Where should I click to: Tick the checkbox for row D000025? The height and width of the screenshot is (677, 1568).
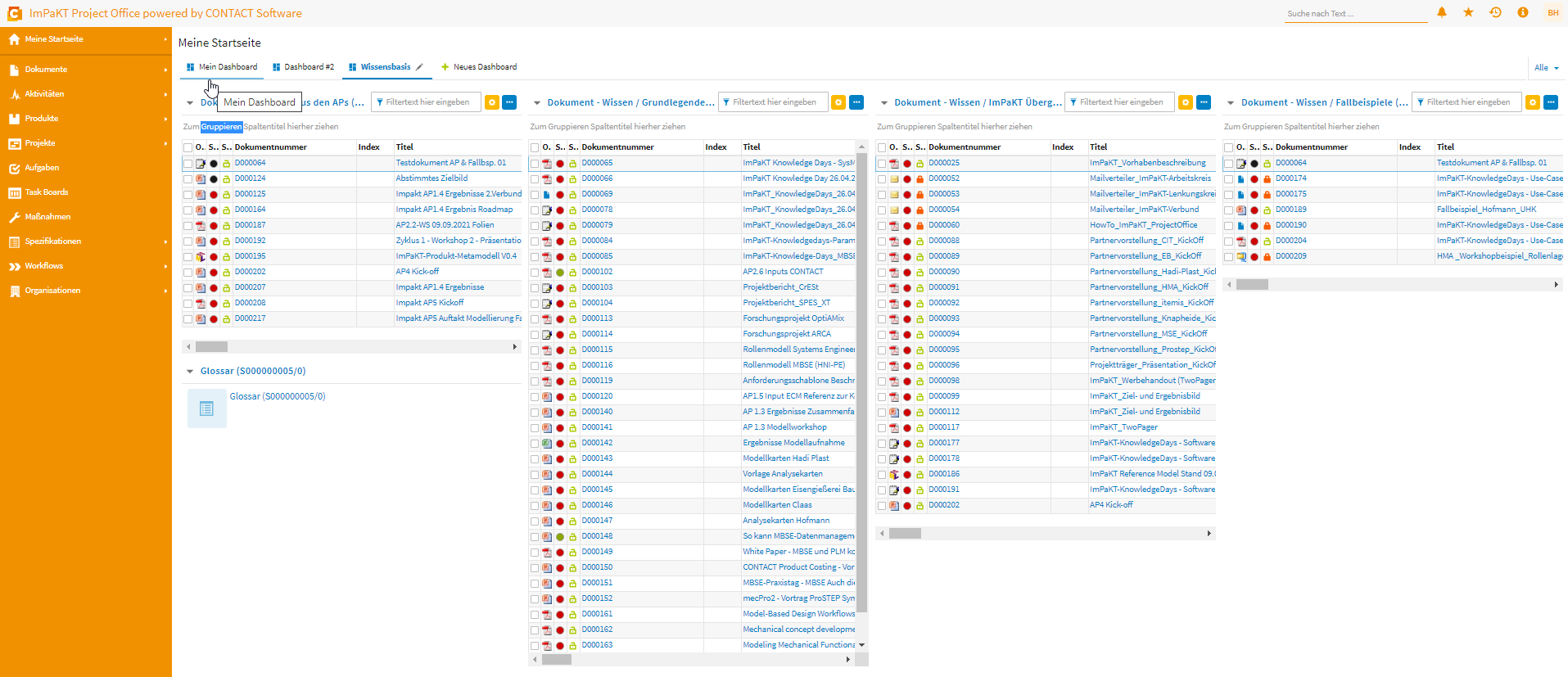[x=882, y=164]
